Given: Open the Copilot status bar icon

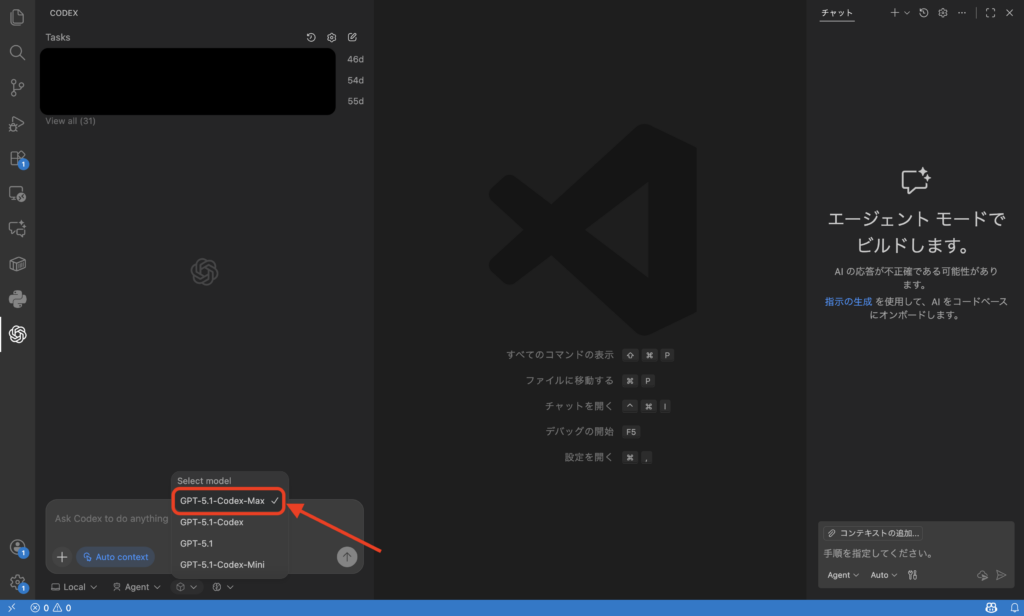Looking at the screenshot, I should [x=991, y=607].
